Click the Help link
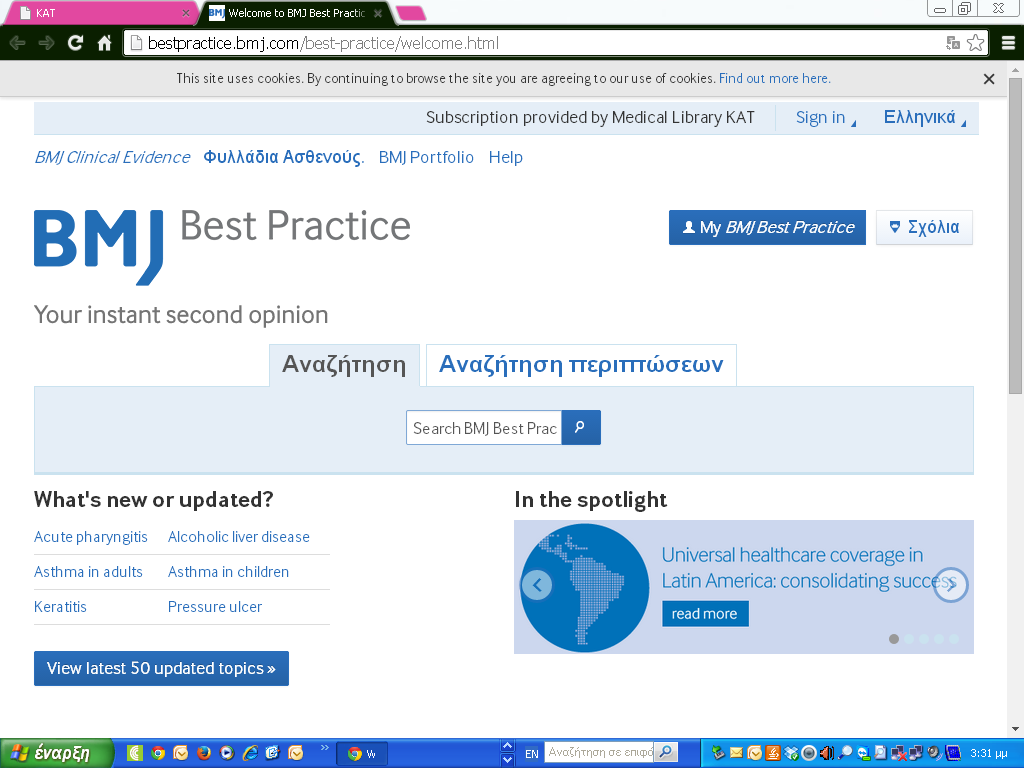The height and width of the screenshot is (768, 1024). click(505, 157)
